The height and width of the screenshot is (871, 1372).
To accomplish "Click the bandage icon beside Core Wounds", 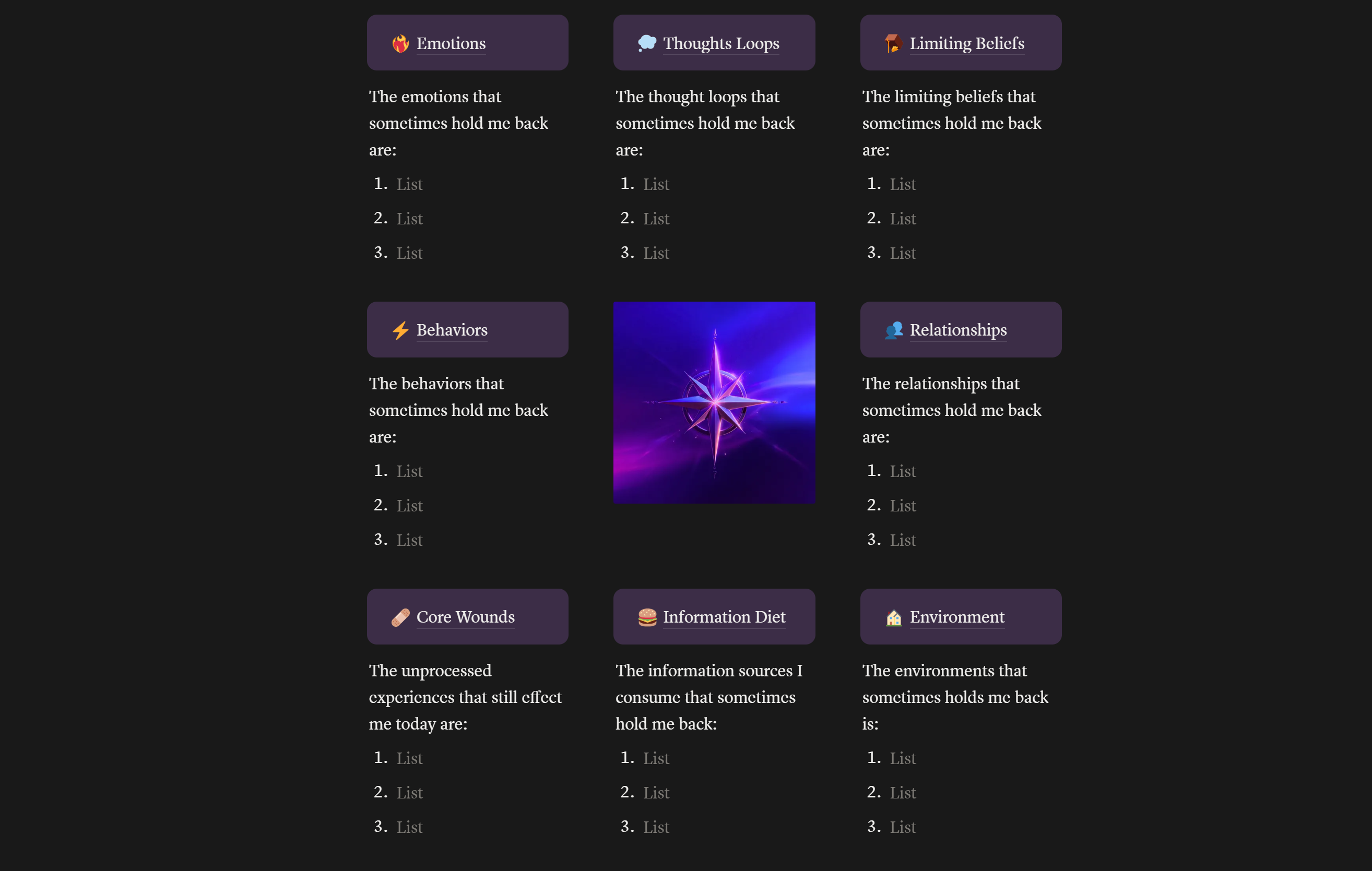I will (x=400, y=617).
